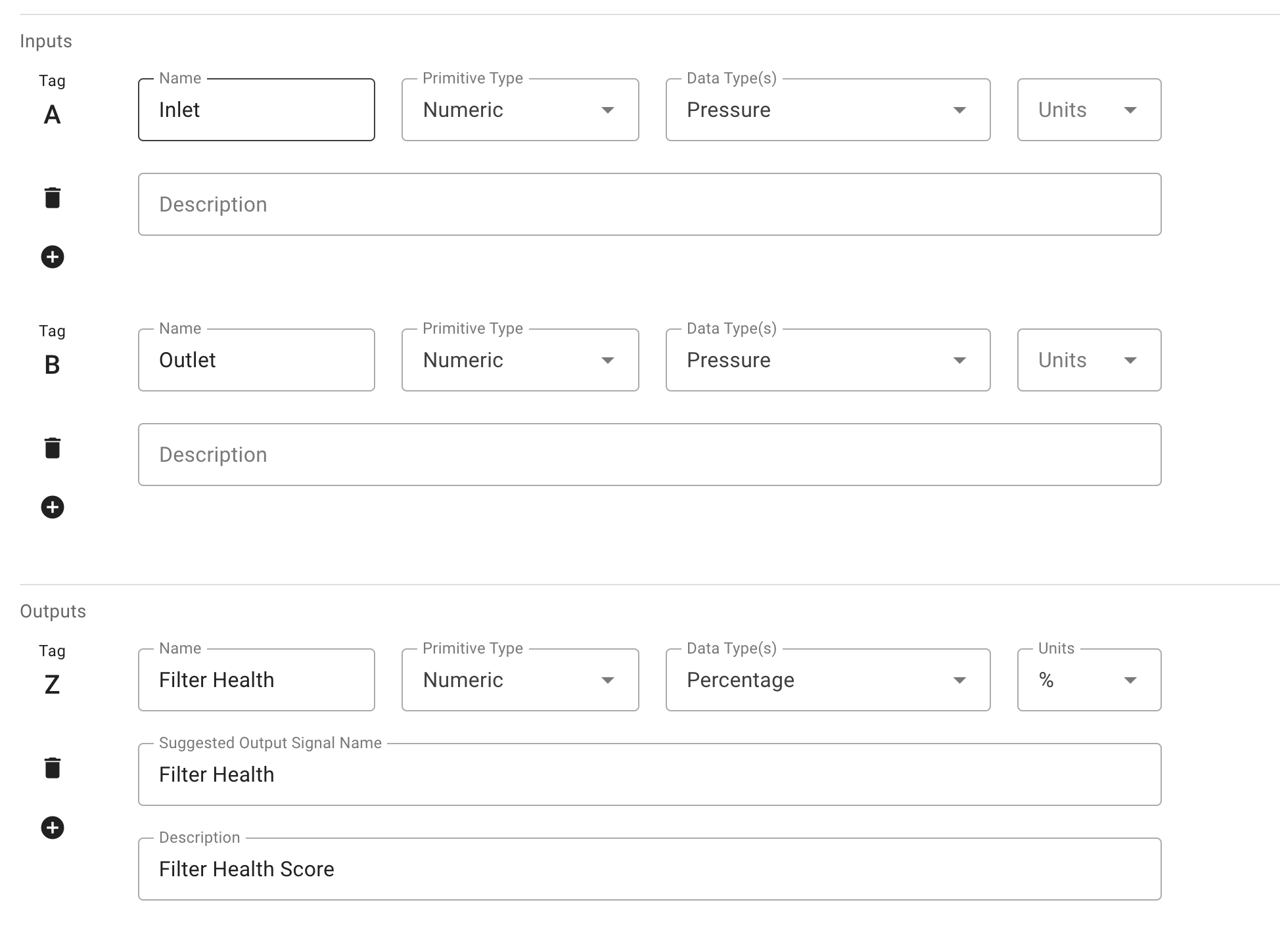Click Description field under tag A
The height and width of the screenshot is (938, 1288).
pos(649,204)
